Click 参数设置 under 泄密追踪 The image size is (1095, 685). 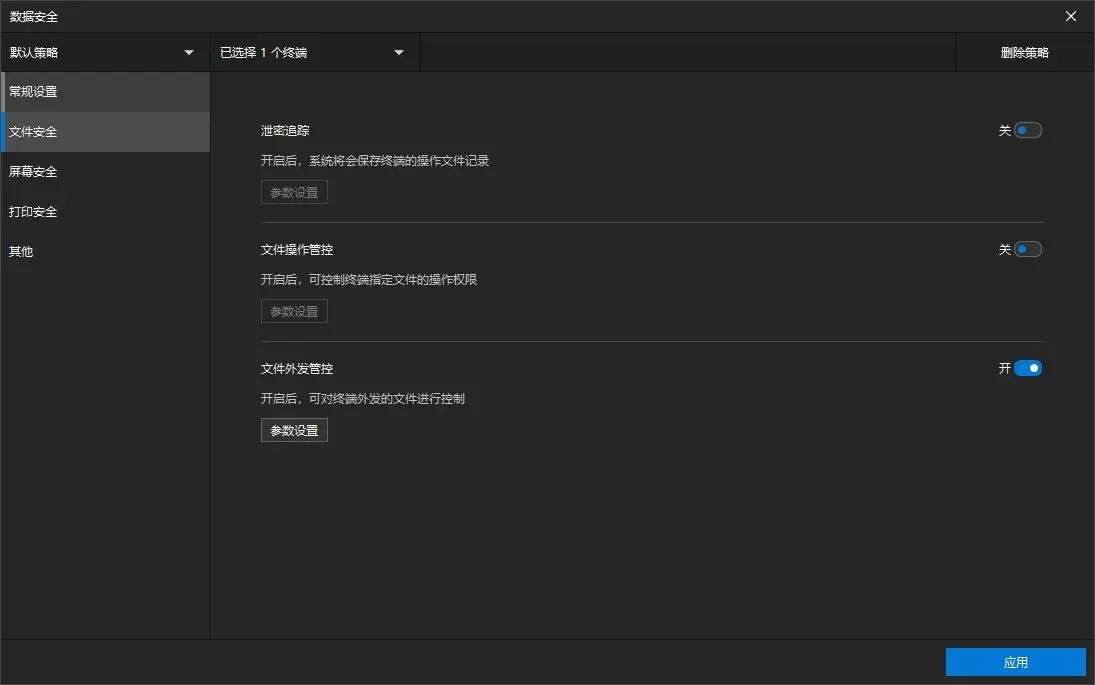coord(294,192)
